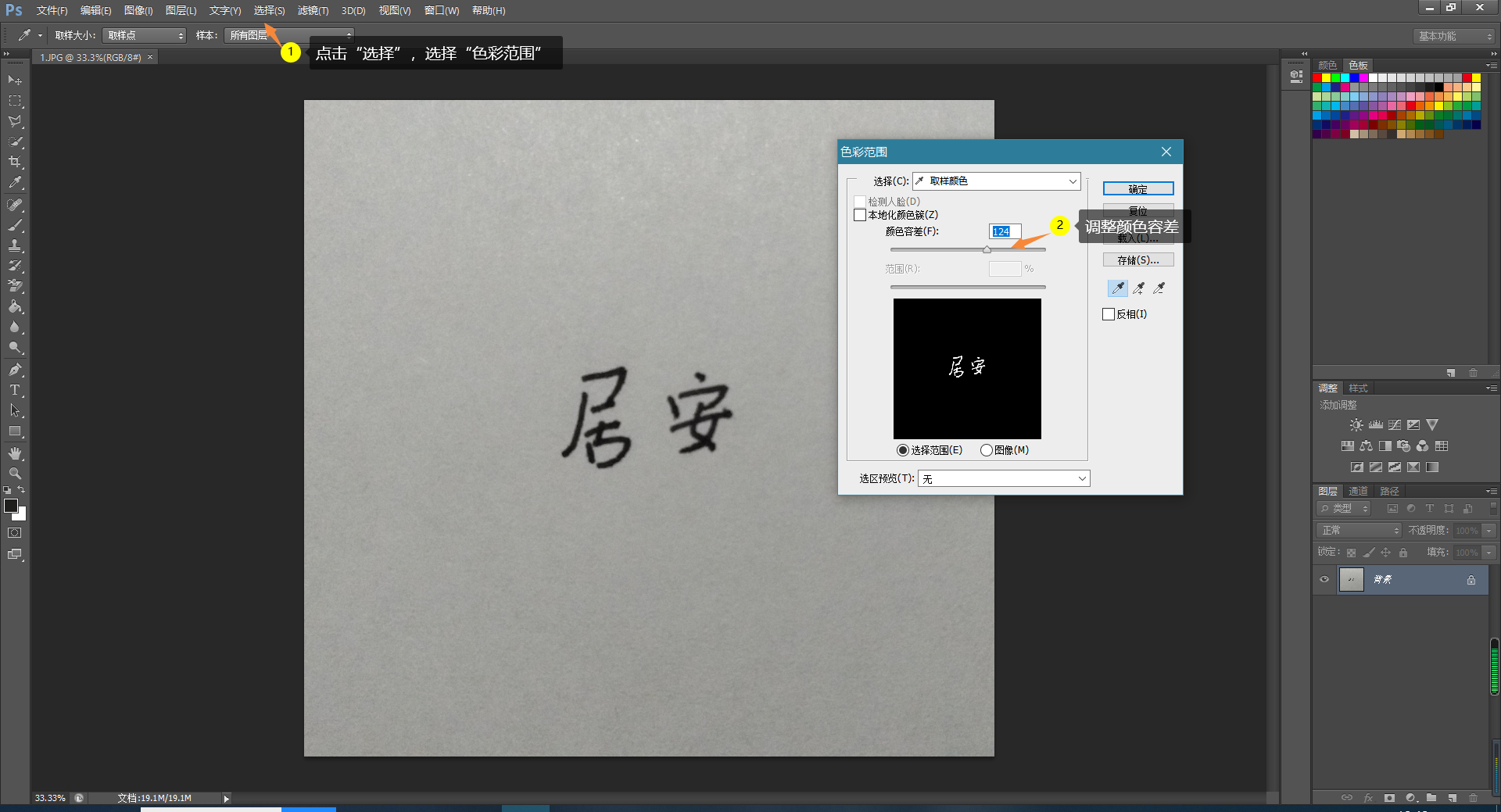The height and width of the screenshot is (812, 1501).
Task: Switch to the 通道 tab
Action: (1358, 492)
